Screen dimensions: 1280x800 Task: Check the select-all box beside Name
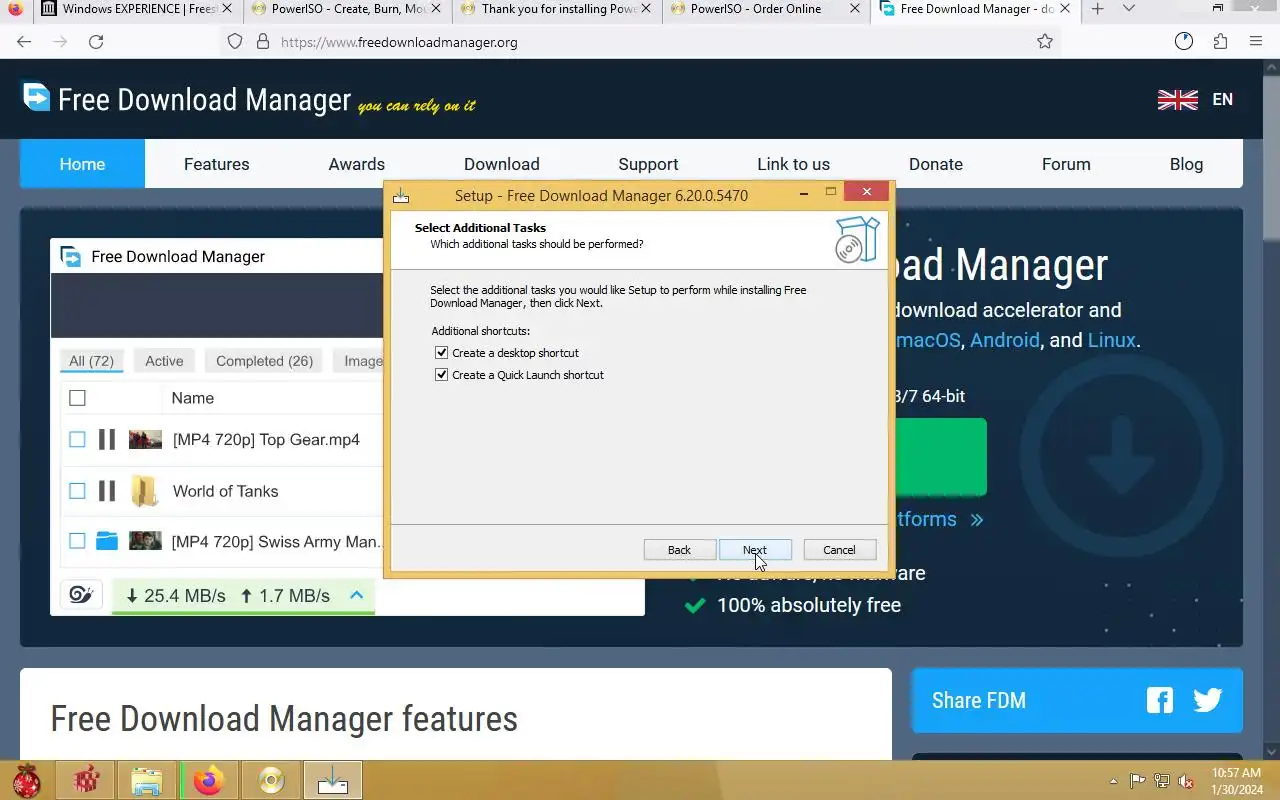(x=77, y=398)
